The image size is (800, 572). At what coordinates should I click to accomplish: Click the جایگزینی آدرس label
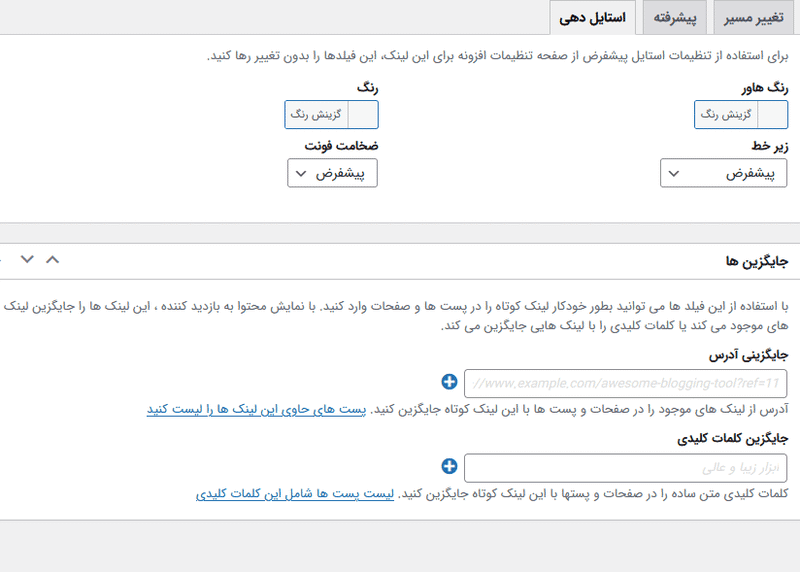pos(748,355)
